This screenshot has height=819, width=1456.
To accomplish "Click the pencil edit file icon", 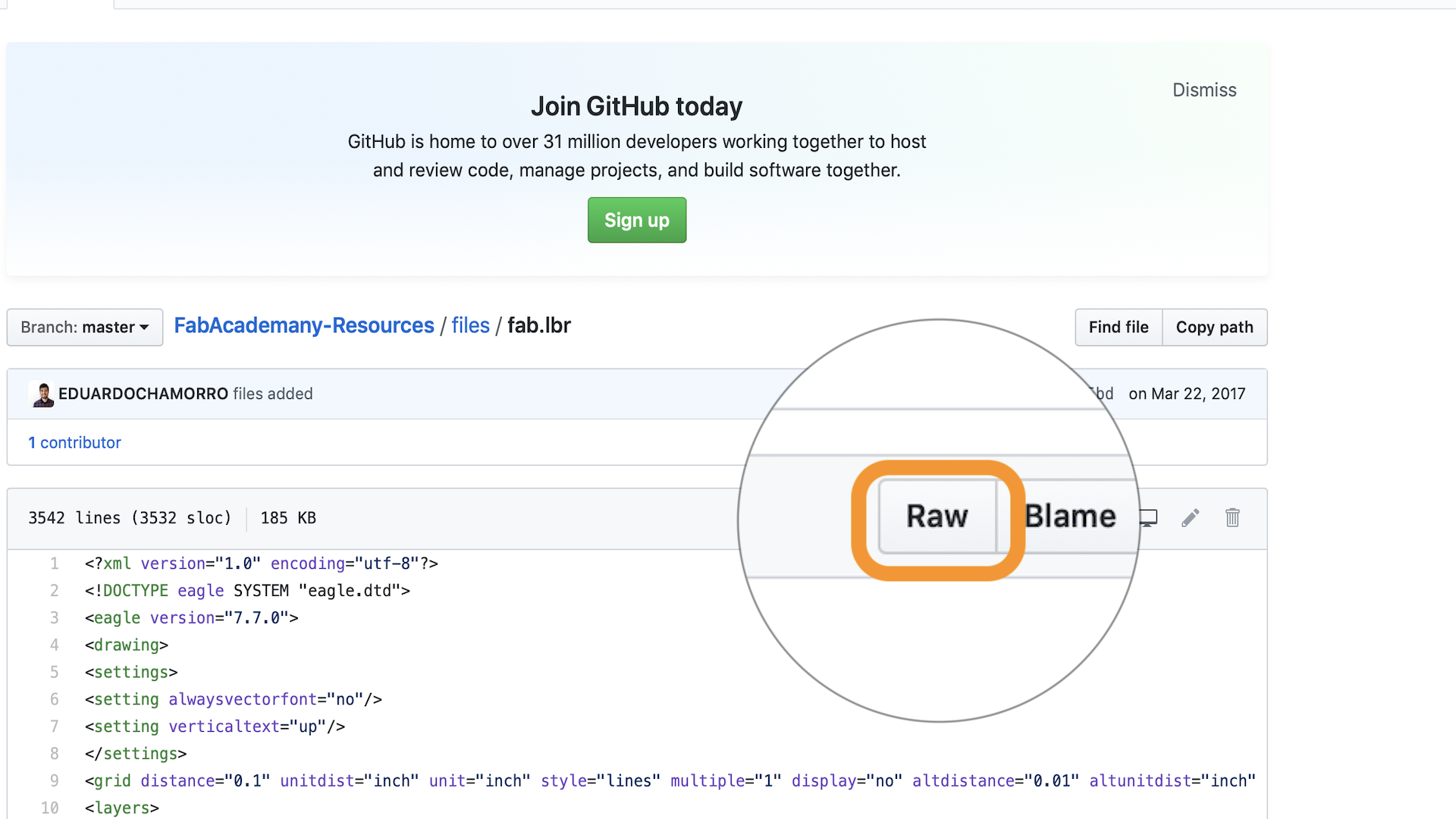I will pyautogui.click(x=1190, y=518).
